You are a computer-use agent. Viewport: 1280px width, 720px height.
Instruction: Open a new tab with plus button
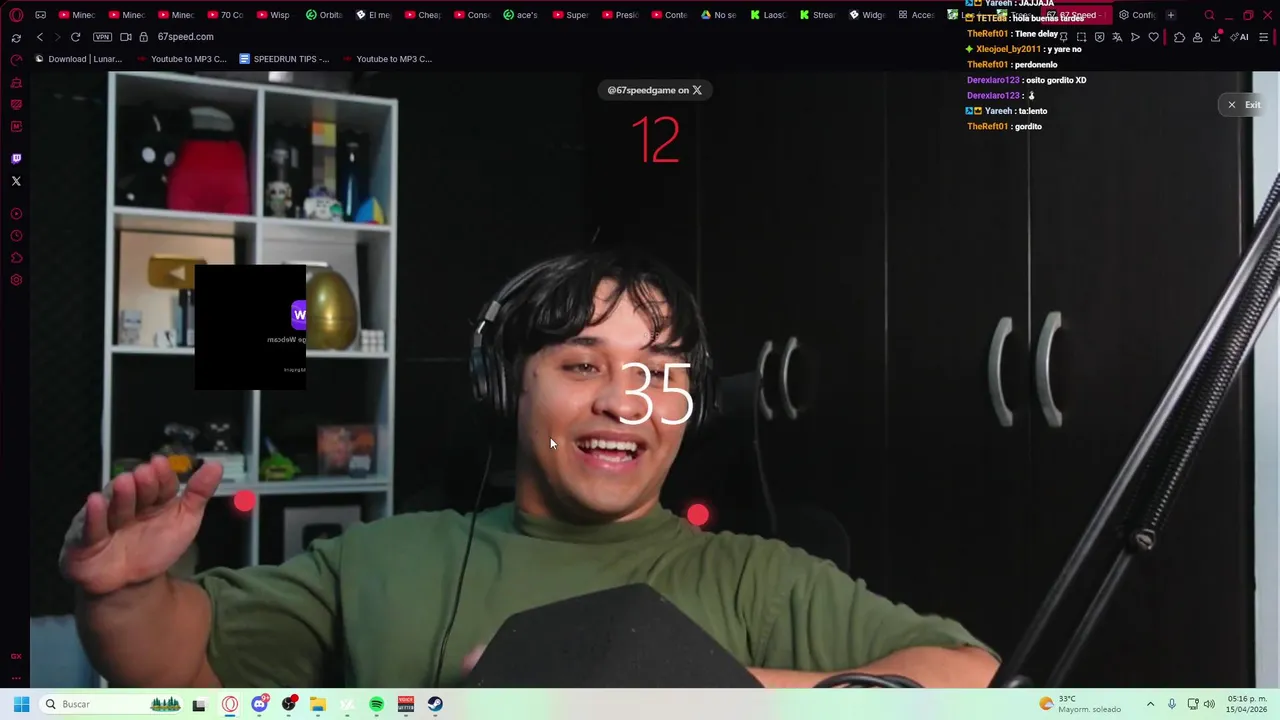1171,15
